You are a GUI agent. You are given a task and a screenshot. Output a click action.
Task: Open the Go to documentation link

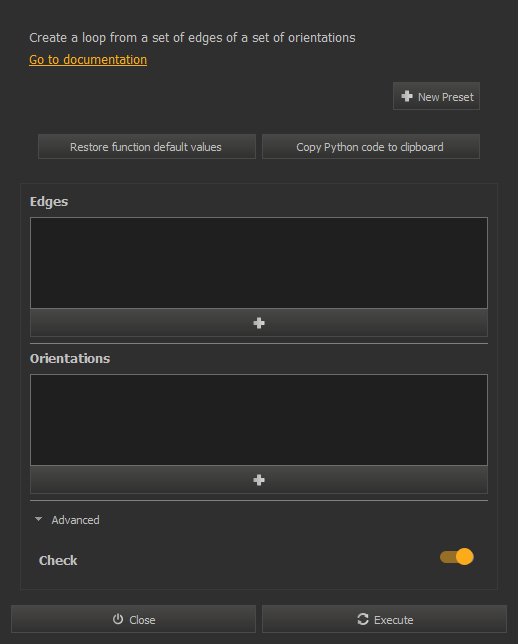click(x=88, y=60)
